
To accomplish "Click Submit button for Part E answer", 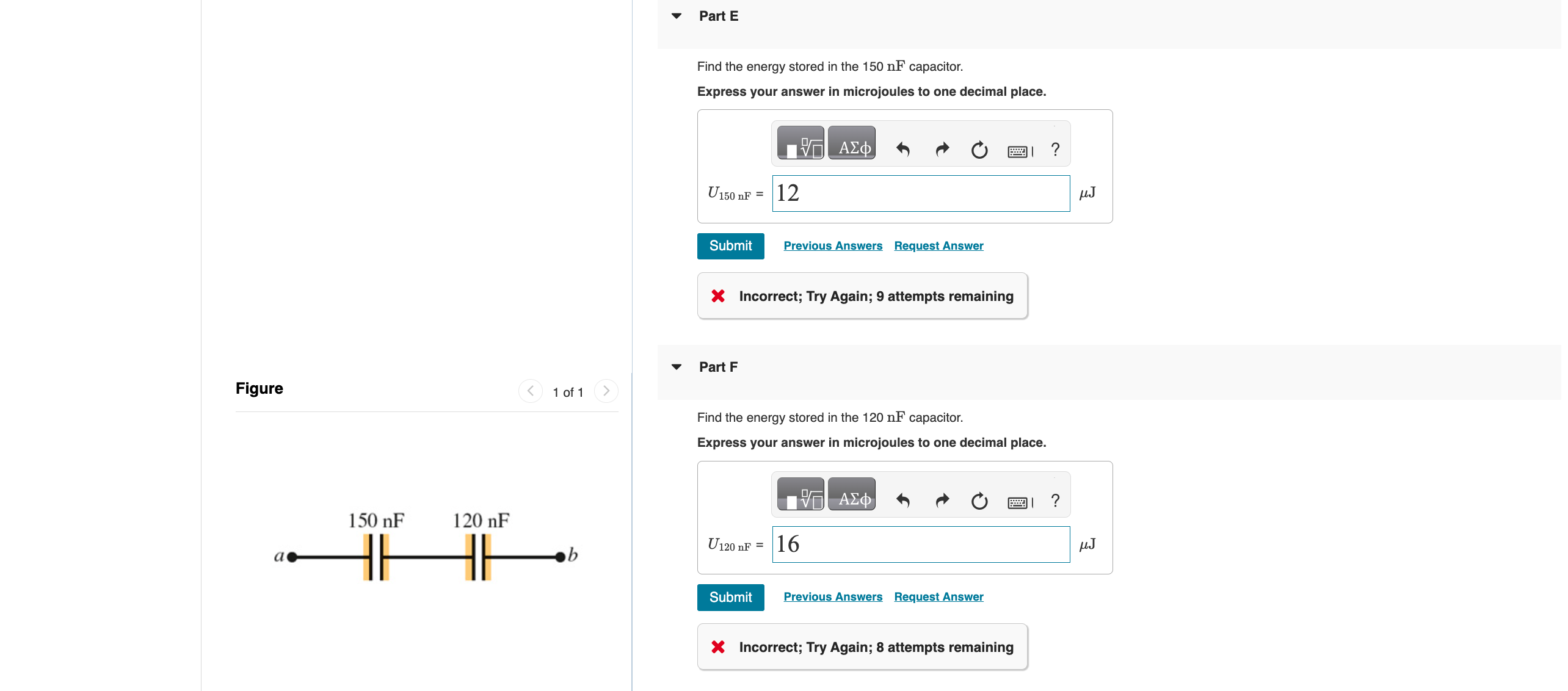I will (730, 244).
